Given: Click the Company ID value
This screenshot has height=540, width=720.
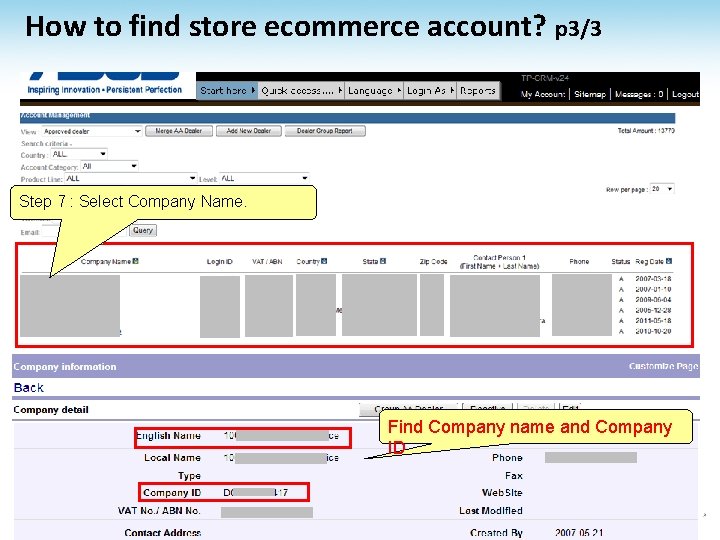Looking at the screenshot, I should [x=255, y=493].
